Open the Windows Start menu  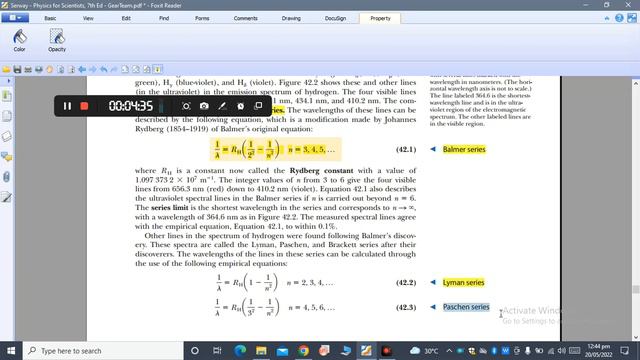(x=11, y=351)
